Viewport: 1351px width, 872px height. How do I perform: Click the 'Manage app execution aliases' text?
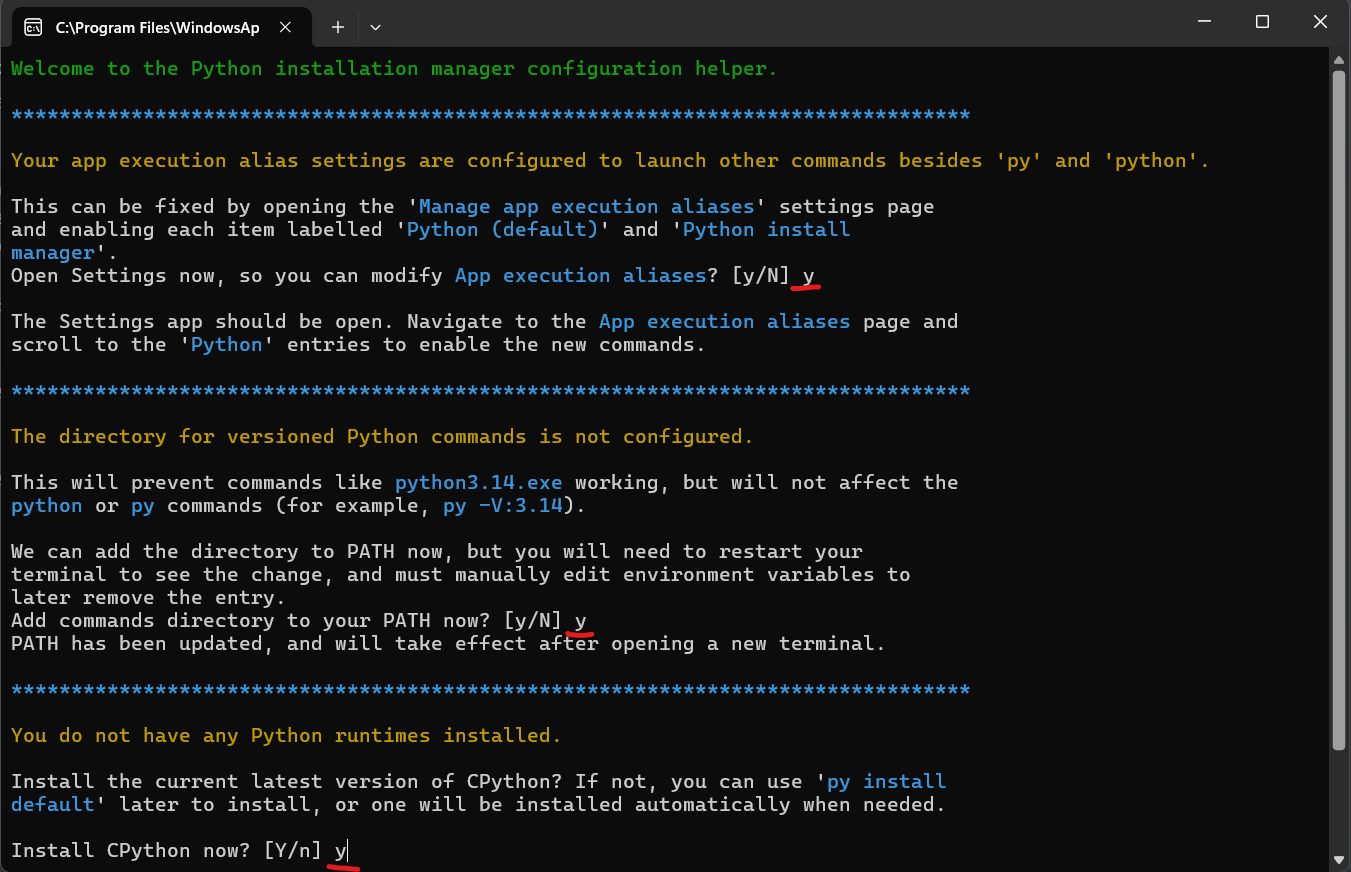586,207
